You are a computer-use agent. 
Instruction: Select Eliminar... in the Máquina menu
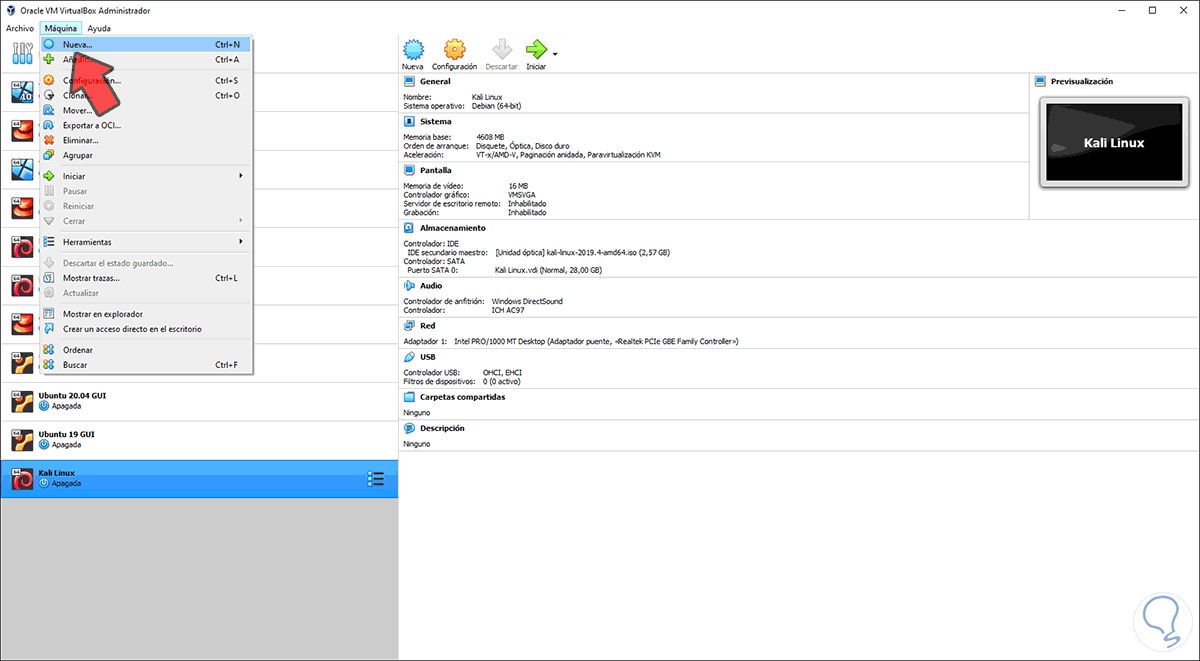tap(146, 140)
